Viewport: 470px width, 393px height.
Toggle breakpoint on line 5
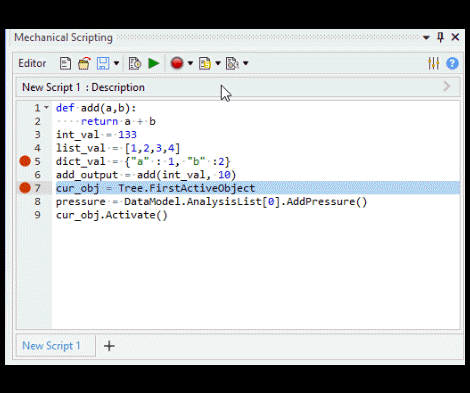[25, 161]
